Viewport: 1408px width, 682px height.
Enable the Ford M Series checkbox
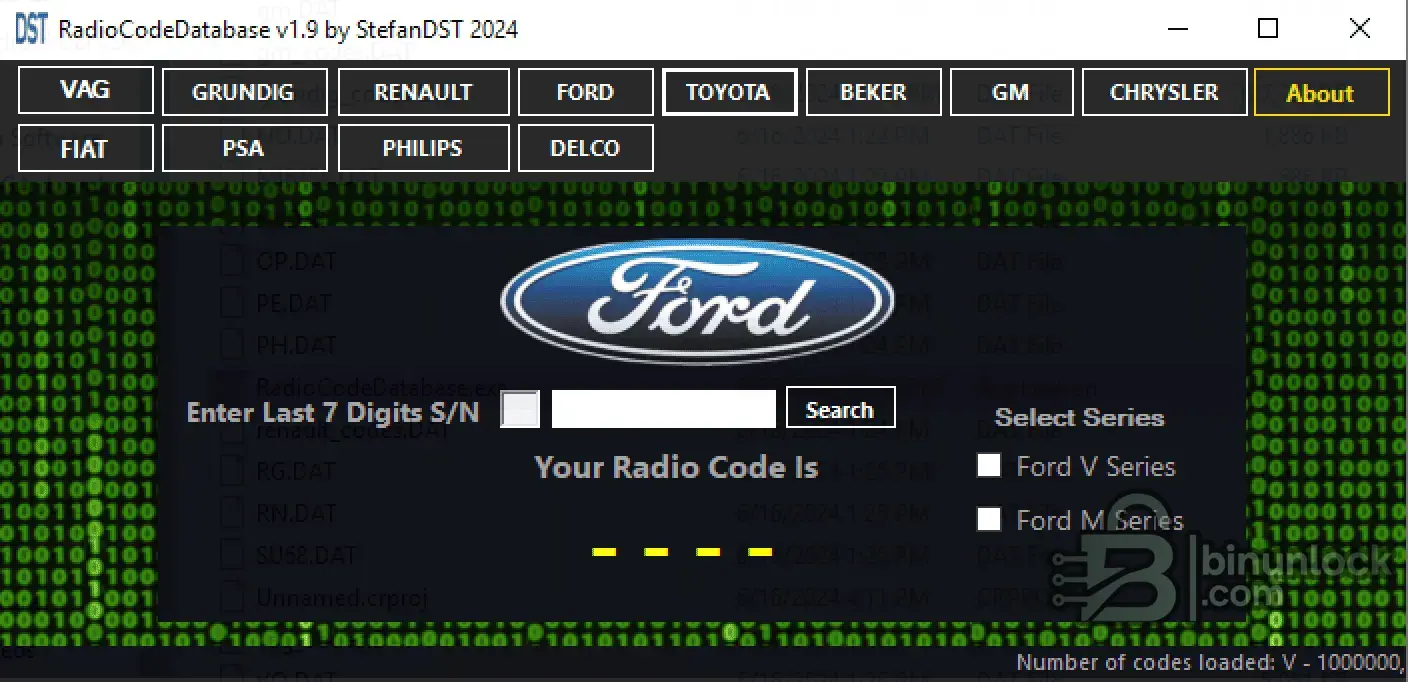[989, 519]
